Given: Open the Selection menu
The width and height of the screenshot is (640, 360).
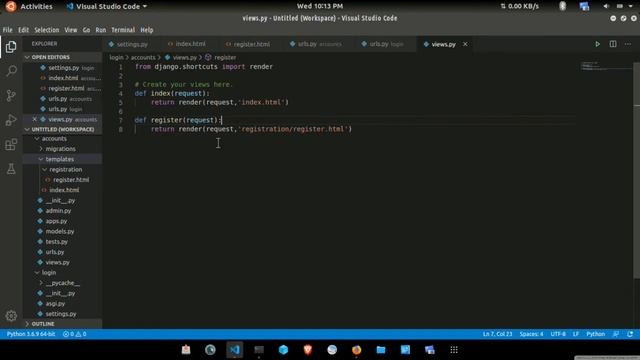Looking at the screenshot, I should pos(47,30).
